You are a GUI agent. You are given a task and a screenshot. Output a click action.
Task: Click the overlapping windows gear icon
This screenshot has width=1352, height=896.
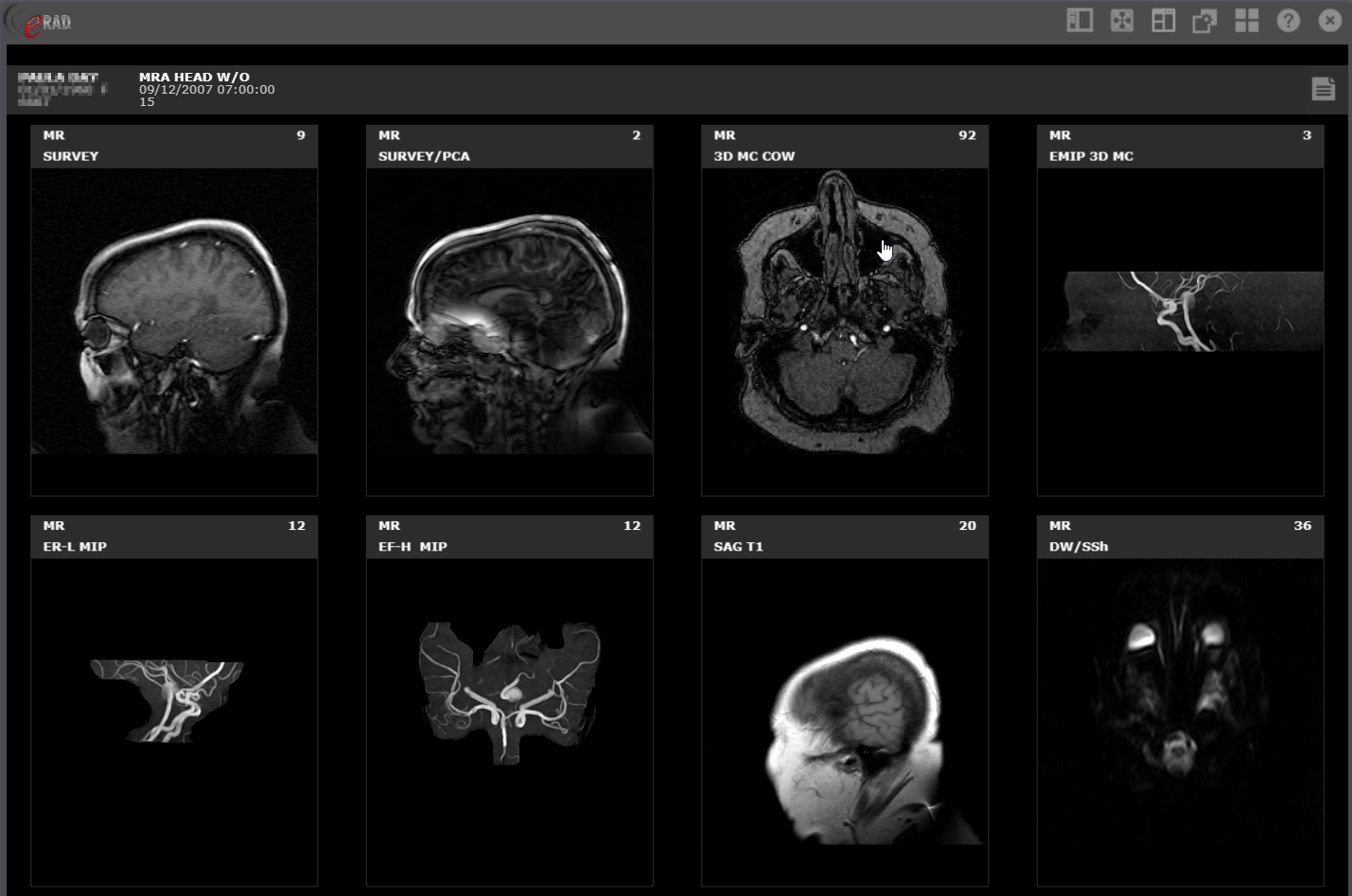[x=1204, y=21]
